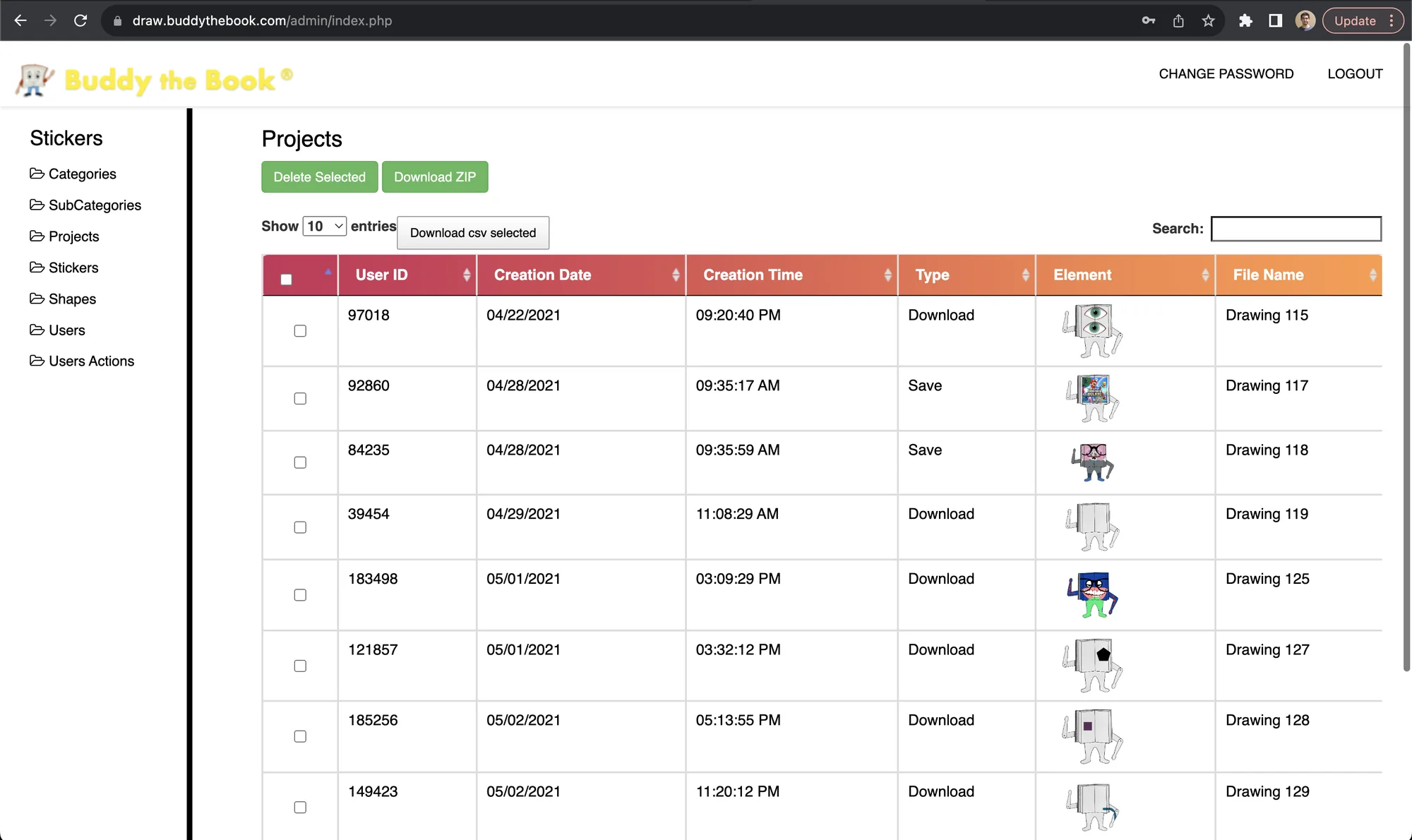Image resolution: width=1412 pixels, height=840 pixels.
Task: Open the Chrome profile avatar
Action: click(x=1305, y=20)
